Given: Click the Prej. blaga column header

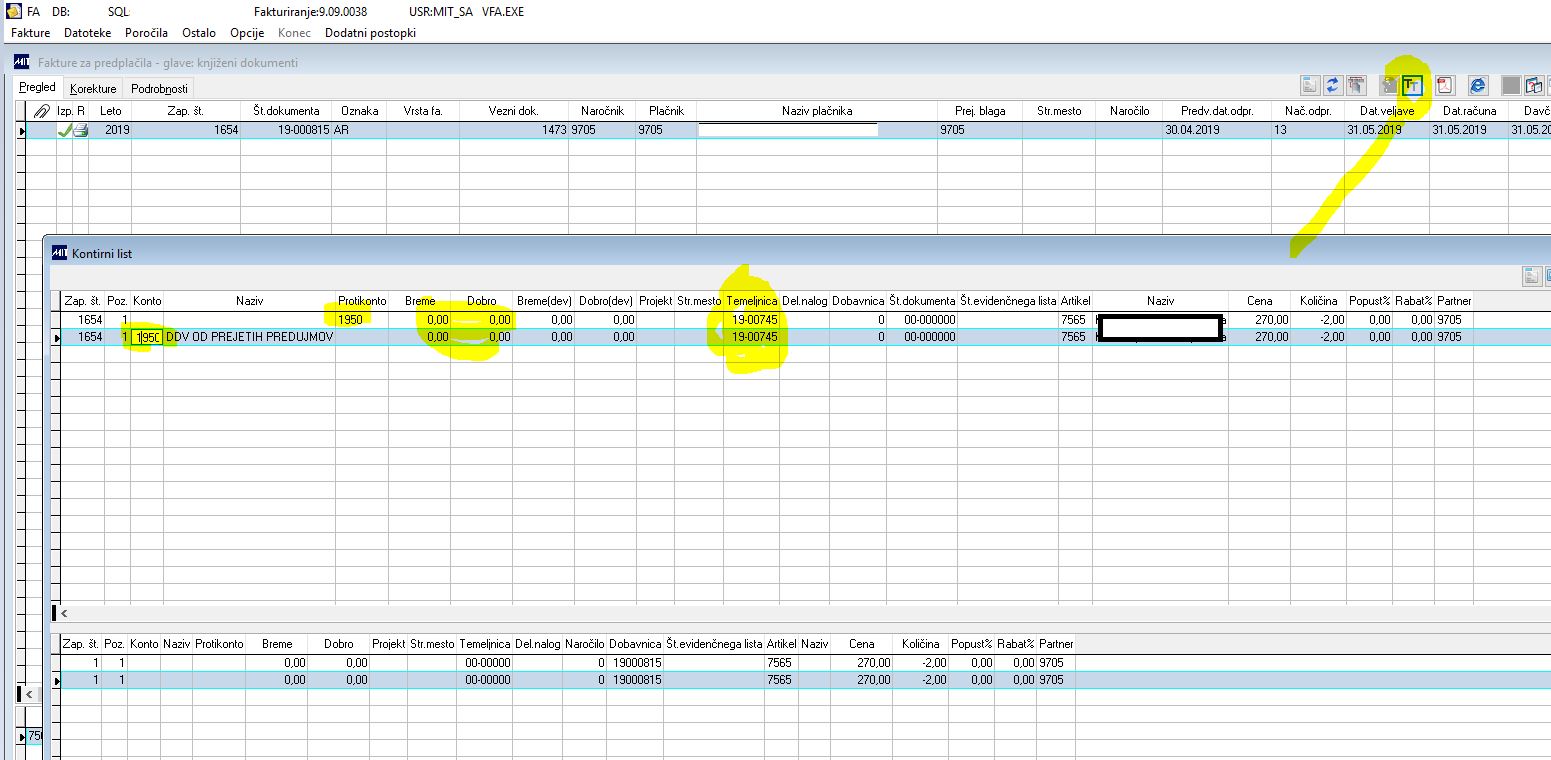Looking at the screenshot, I should [x=980, y=111].
